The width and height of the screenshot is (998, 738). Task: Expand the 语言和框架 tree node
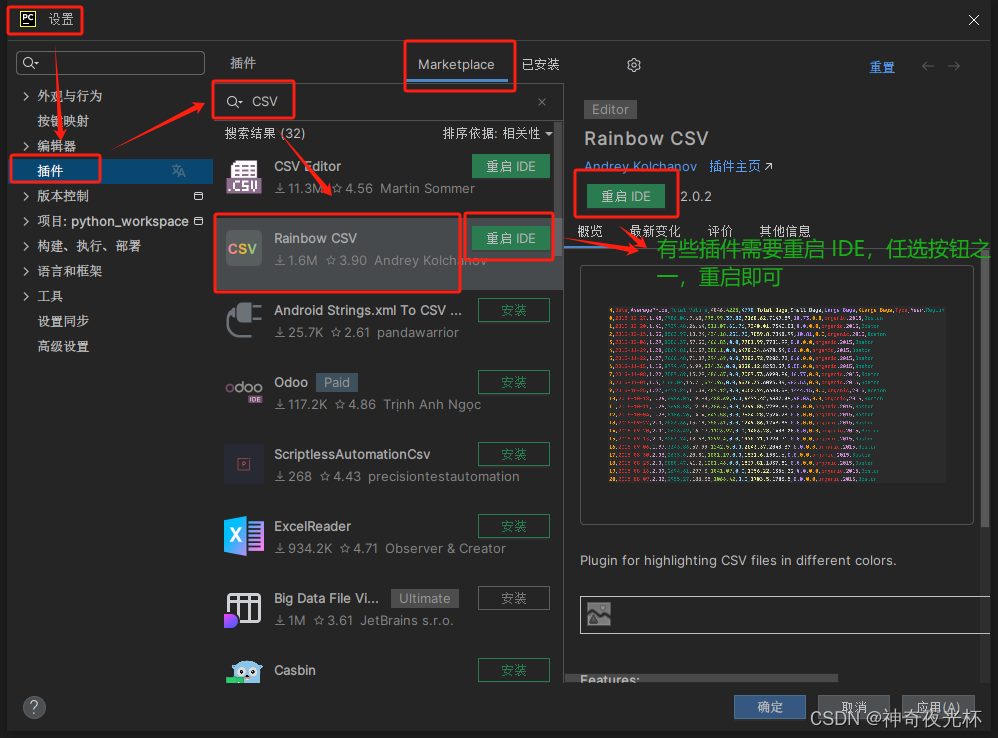(x=25, y=271)
